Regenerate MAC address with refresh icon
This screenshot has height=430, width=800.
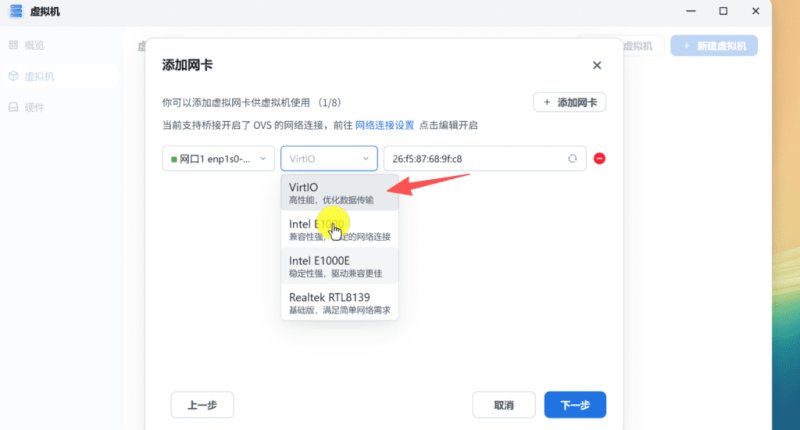(572, 159)
